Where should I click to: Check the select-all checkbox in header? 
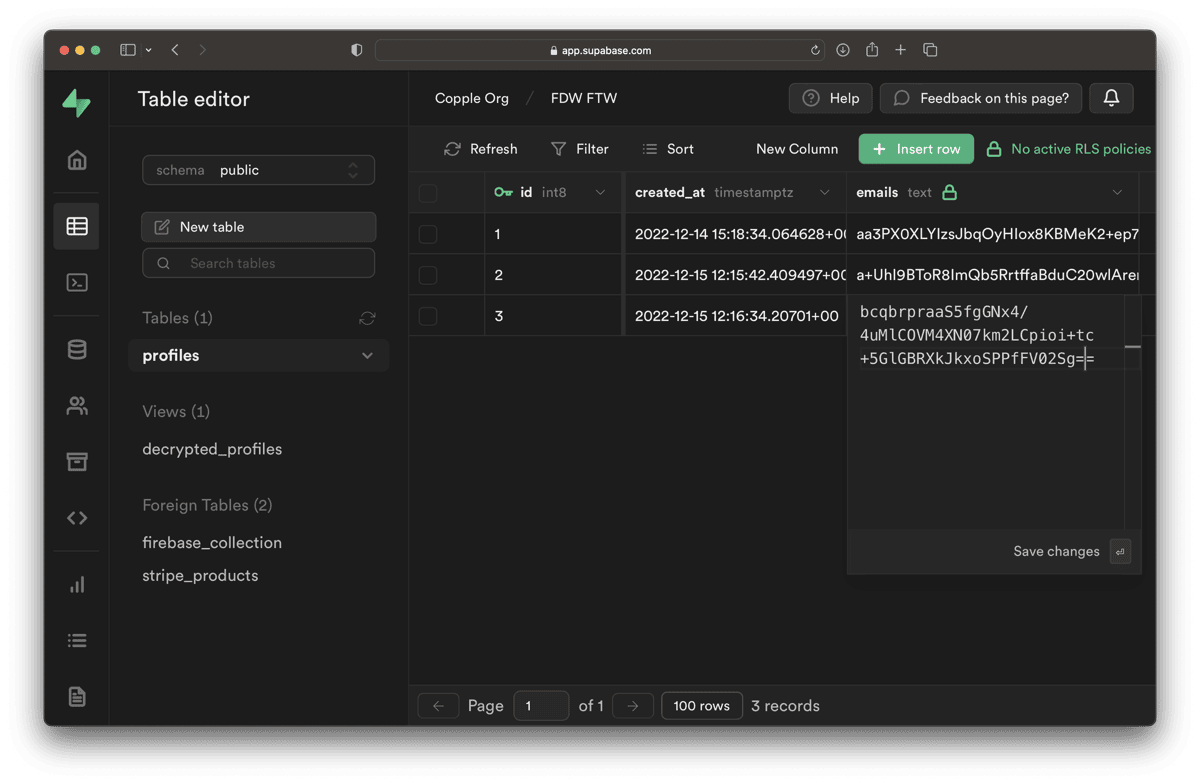click(x=428, y=192)
